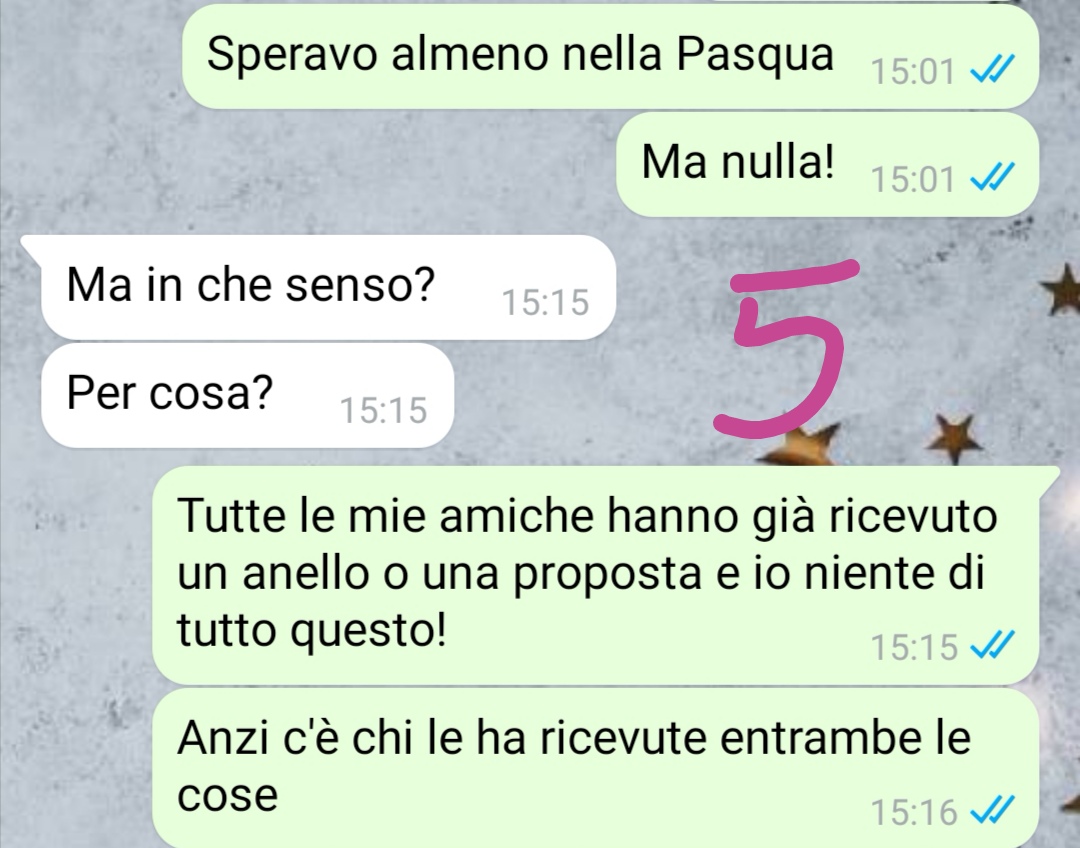
Task: Tap the read ticks on the 'anello' message
Action: [x=992, y=645]
